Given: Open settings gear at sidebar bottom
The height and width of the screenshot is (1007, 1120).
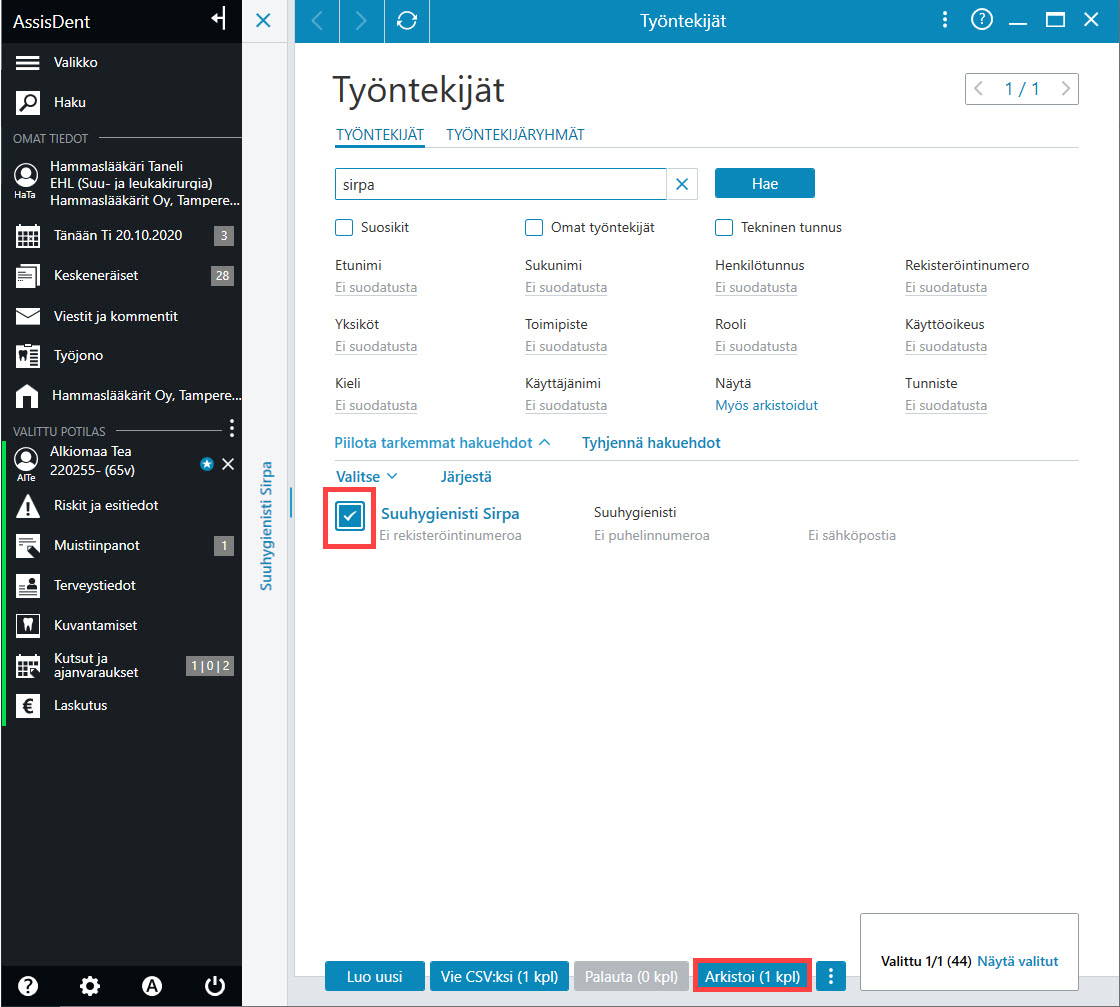Looking at the screenshot, I should click(89, 986).
